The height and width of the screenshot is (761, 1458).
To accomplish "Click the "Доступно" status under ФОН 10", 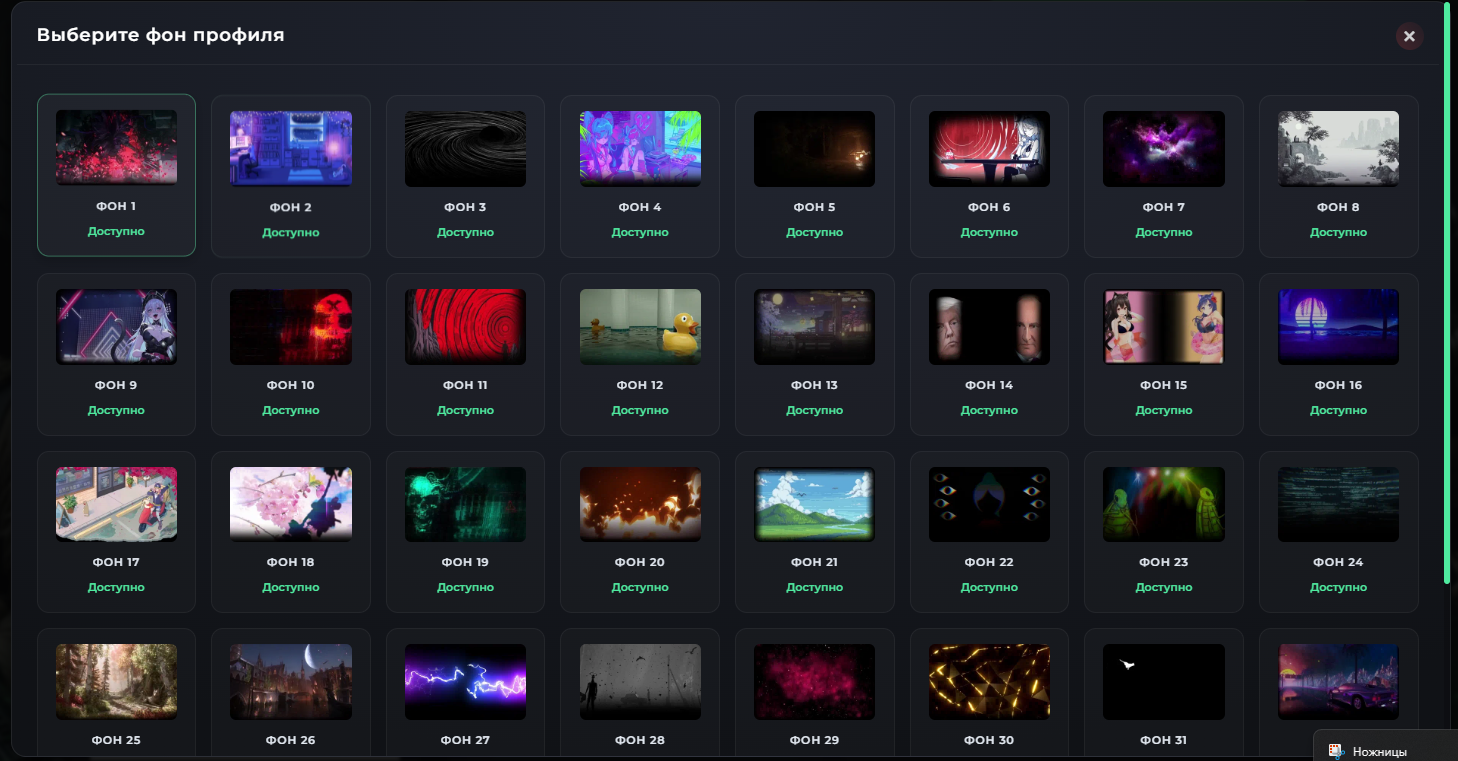I will (291, 410).
